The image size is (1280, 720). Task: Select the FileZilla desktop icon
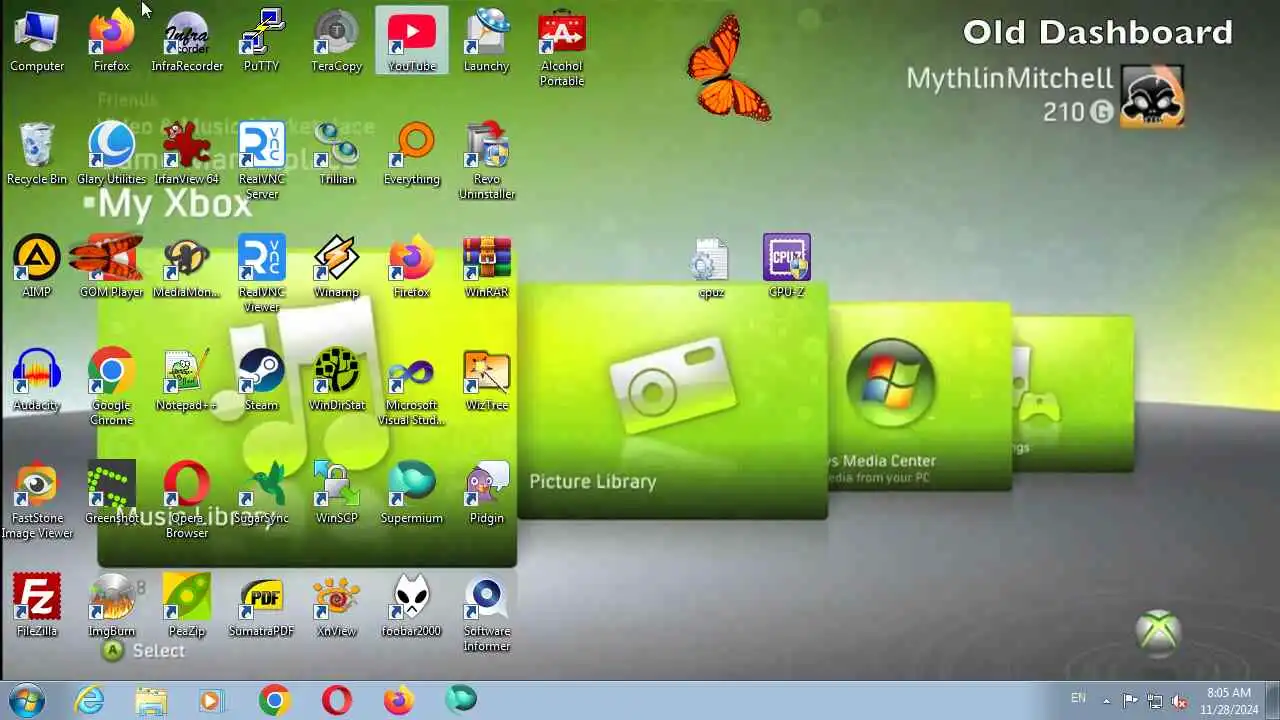(x=37, y=605)
